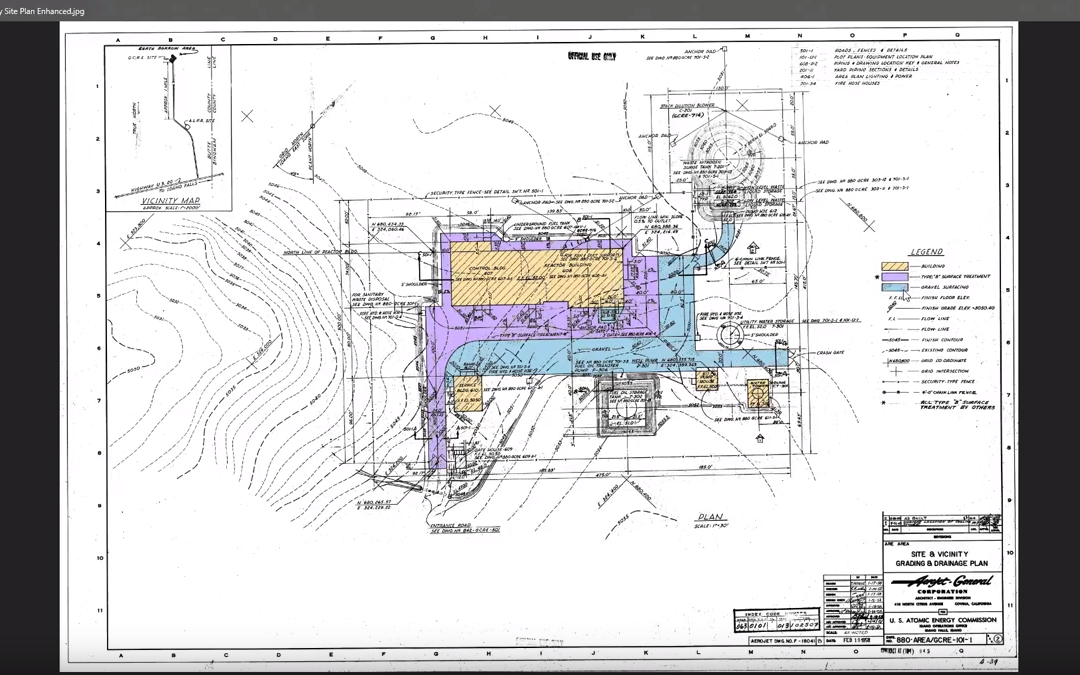Screen dimensions: 1080x675
Task: Click the 'VICINITY MAP' caption
Action: [170, 201]
